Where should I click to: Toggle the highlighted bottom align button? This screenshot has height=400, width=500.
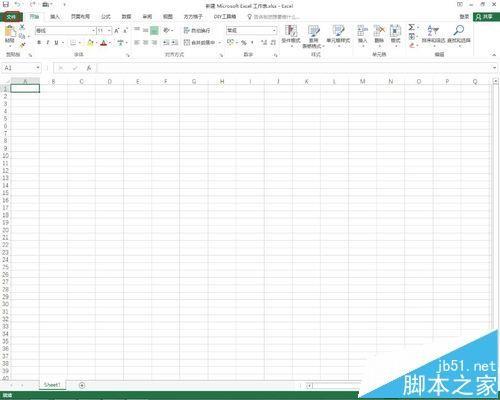click(154, 30)
